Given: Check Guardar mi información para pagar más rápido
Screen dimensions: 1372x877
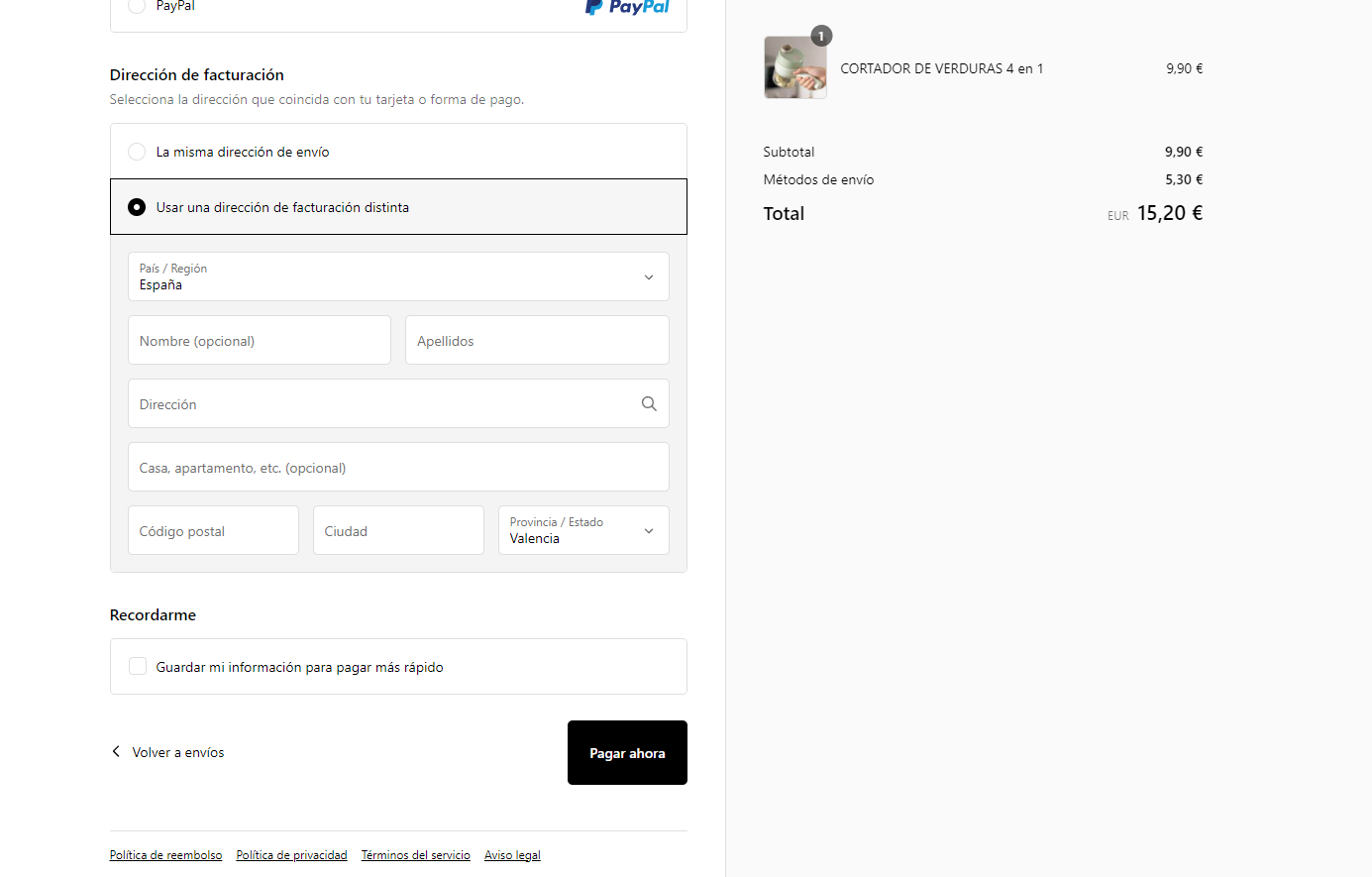Looking at the screenshot, I should (x=138, y=667).
